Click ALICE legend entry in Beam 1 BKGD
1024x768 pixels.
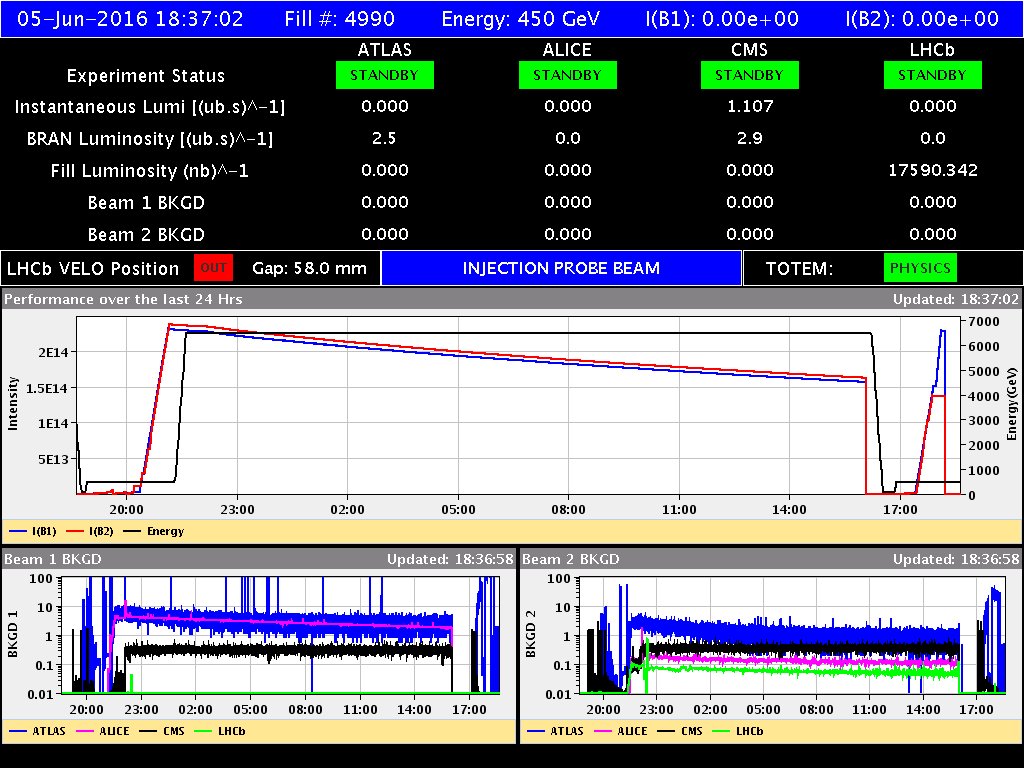[x=103, y=731]
